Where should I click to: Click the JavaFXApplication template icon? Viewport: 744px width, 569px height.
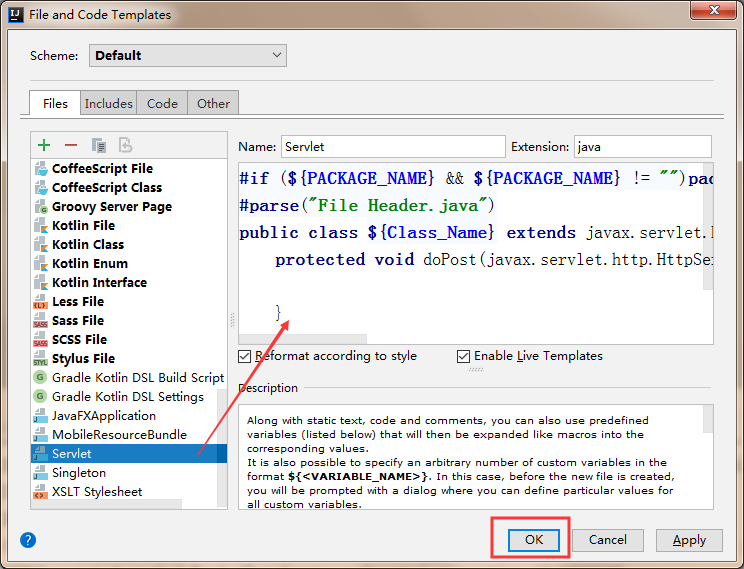click(41, 416)
